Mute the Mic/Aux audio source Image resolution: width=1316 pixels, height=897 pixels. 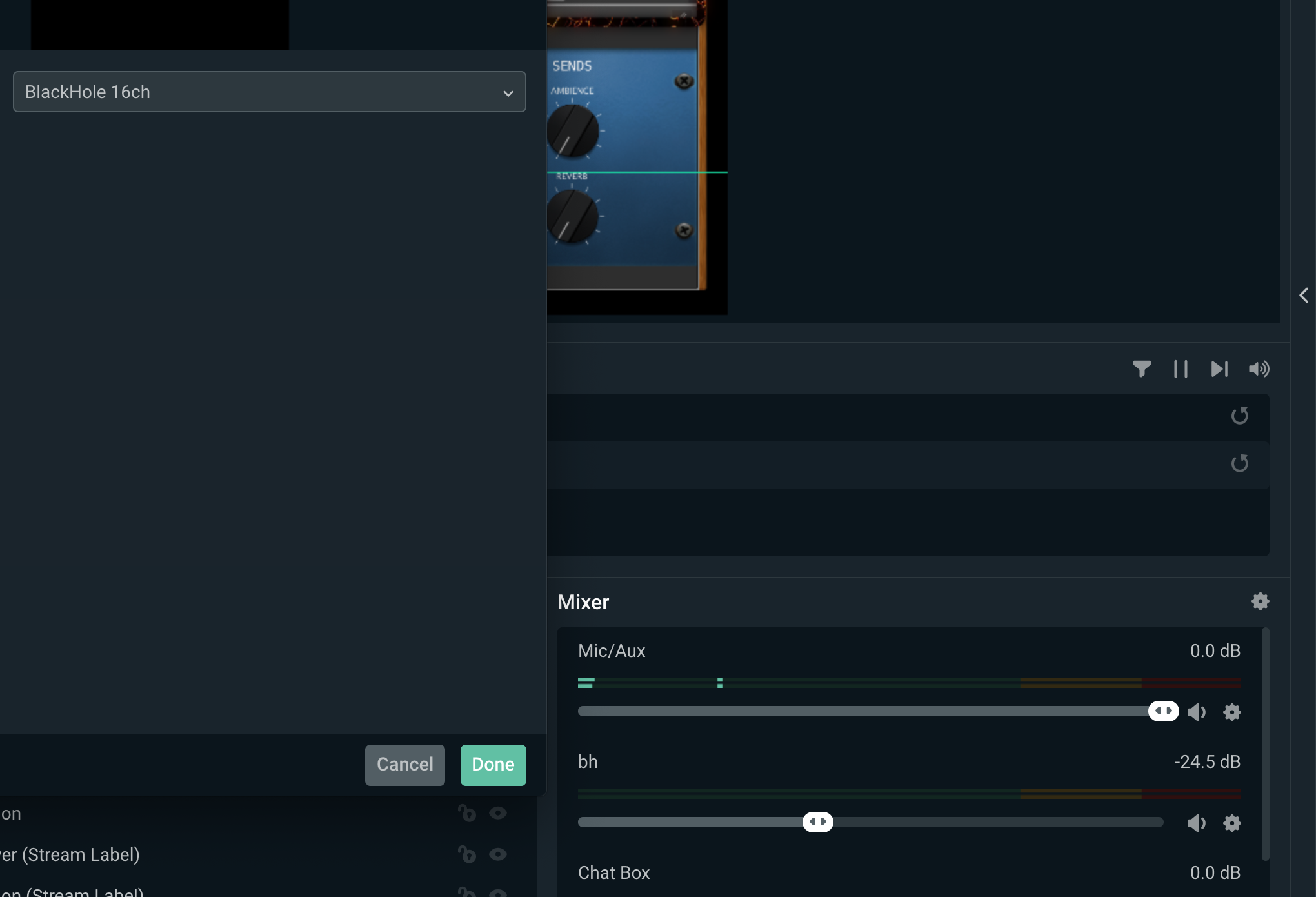point(1197,712)
